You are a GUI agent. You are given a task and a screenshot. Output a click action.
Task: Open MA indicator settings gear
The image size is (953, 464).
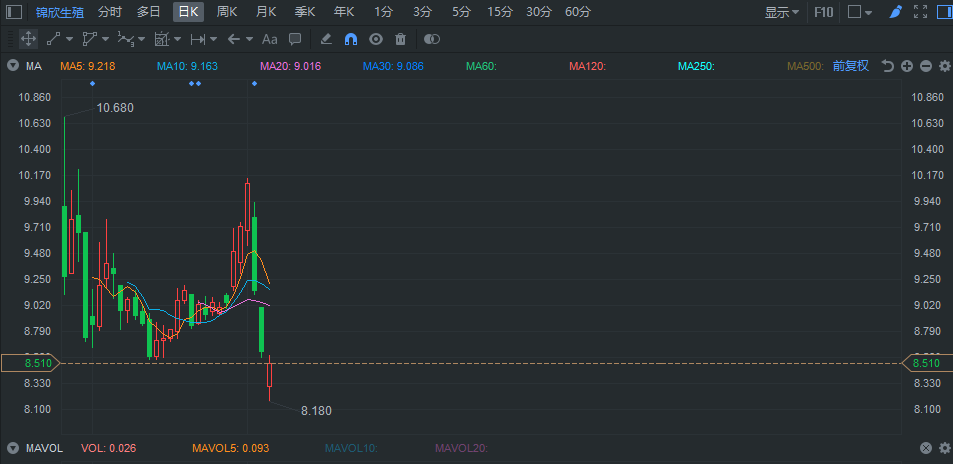[x=944, y=66]
